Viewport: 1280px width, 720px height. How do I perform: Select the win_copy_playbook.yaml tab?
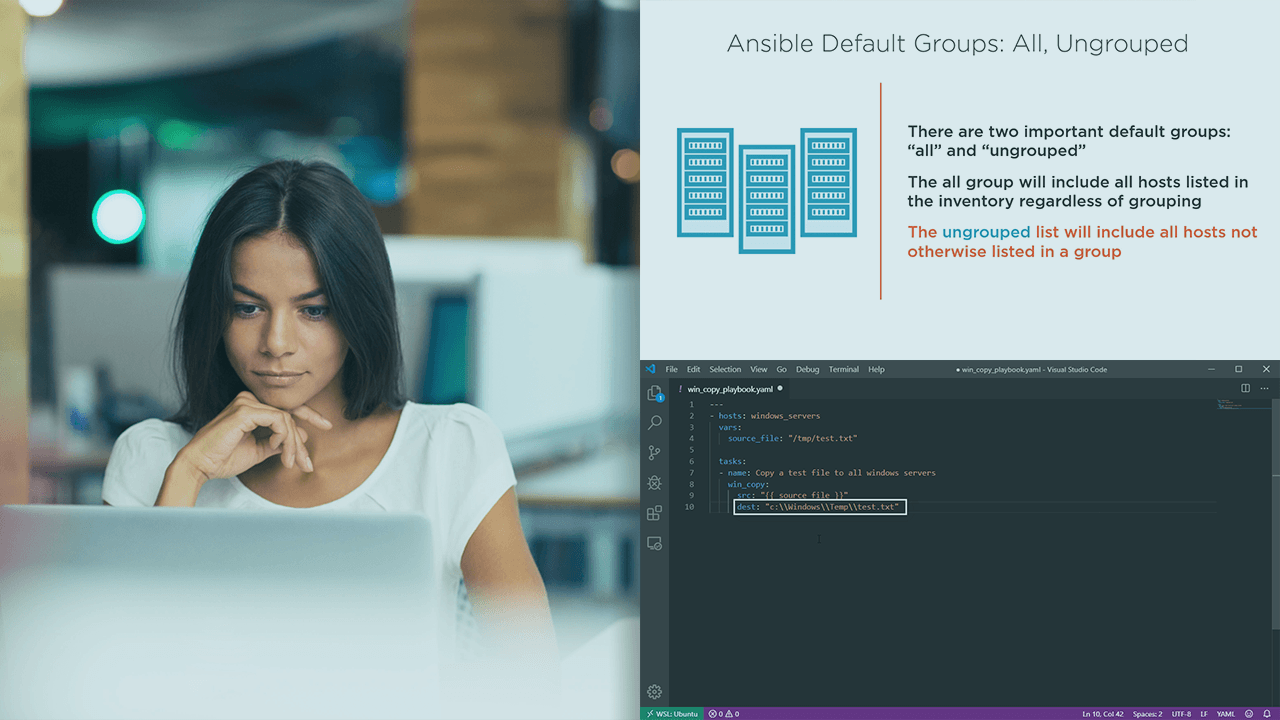click(x=732, y=388)
